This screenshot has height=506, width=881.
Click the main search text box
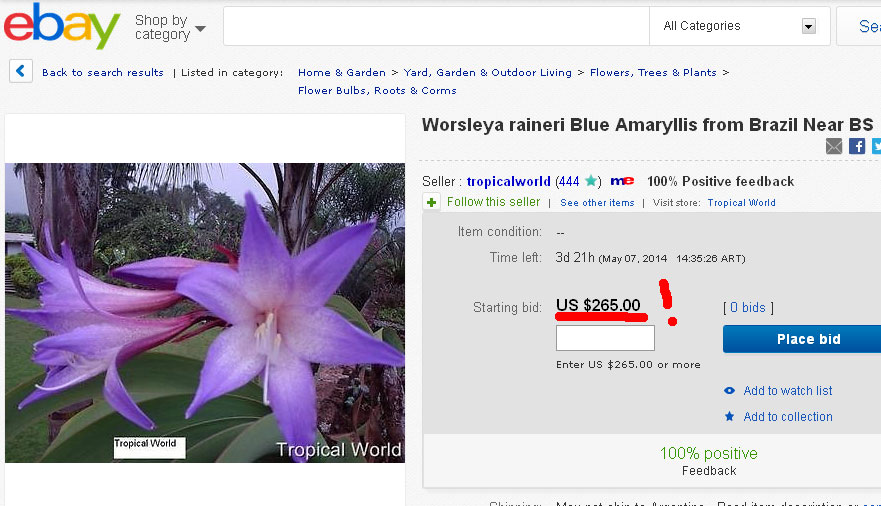(436, 26)
